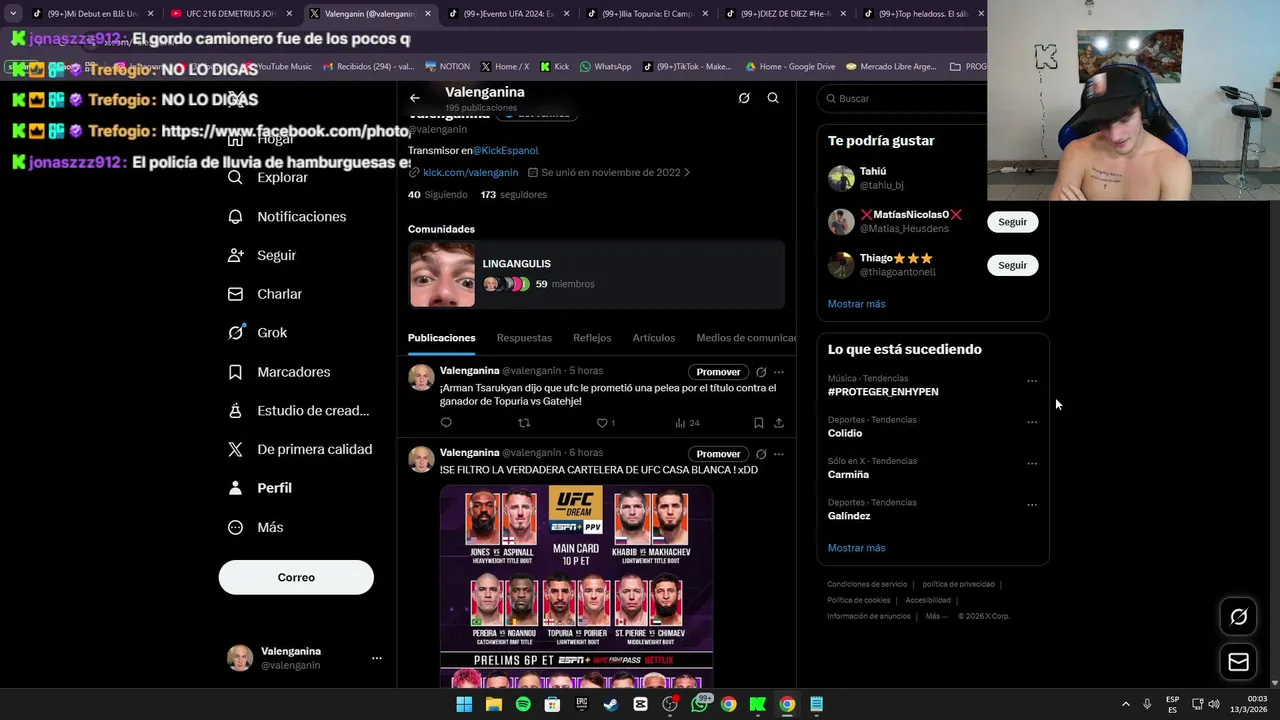Open options for Colidio trend
Screen dimensions: 1280x720
coord(1032,422)
